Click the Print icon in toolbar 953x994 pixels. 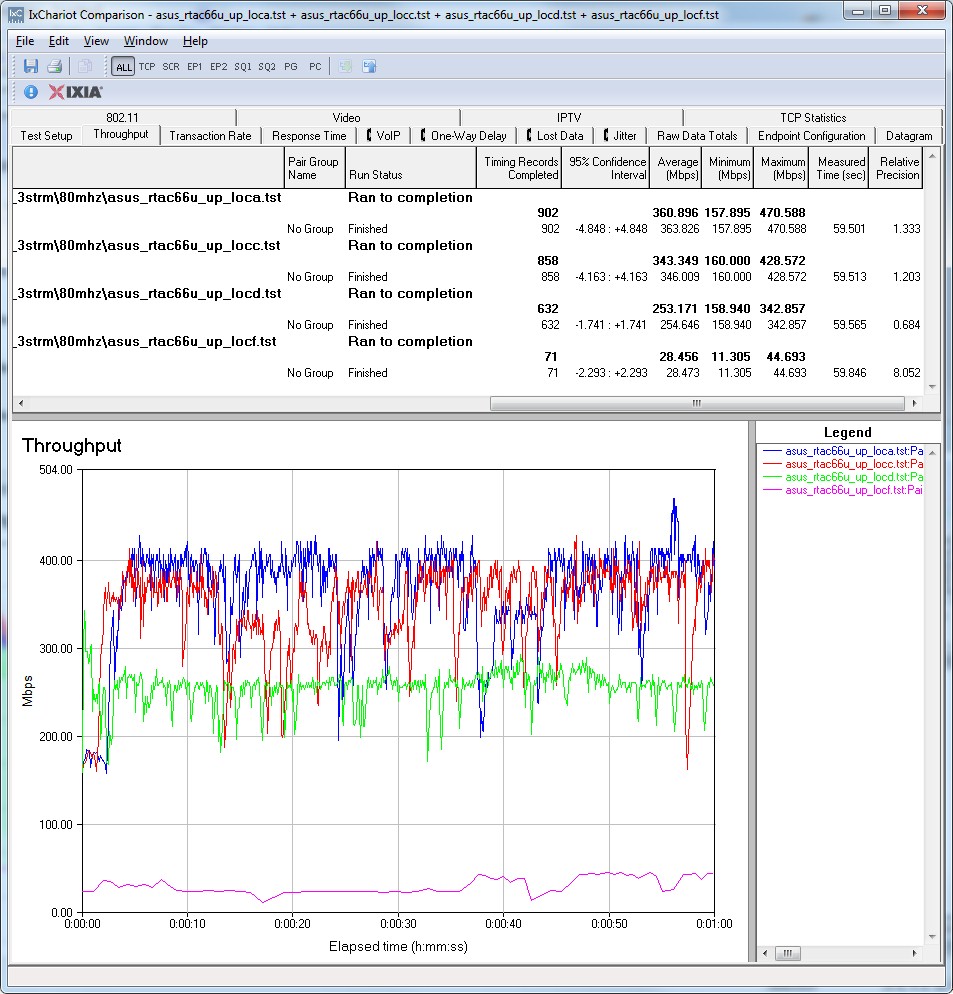(55, 66)
